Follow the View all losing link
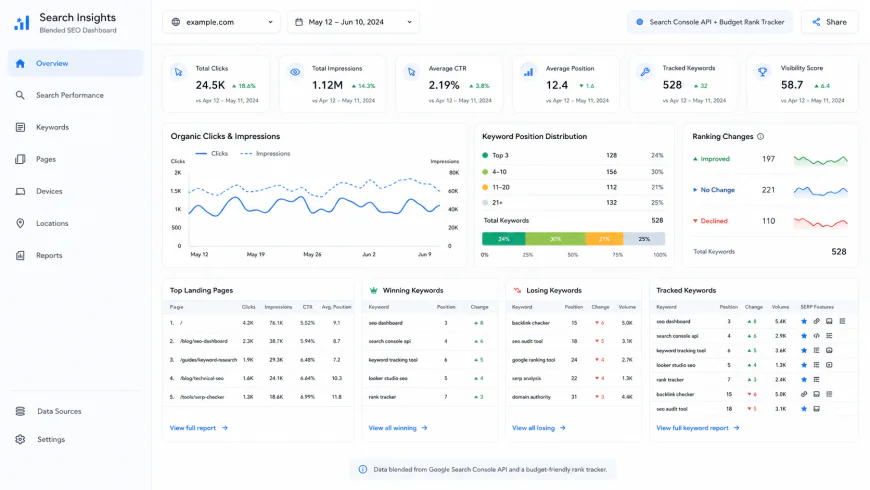The image size is (870, 490). tap(539, 428)
